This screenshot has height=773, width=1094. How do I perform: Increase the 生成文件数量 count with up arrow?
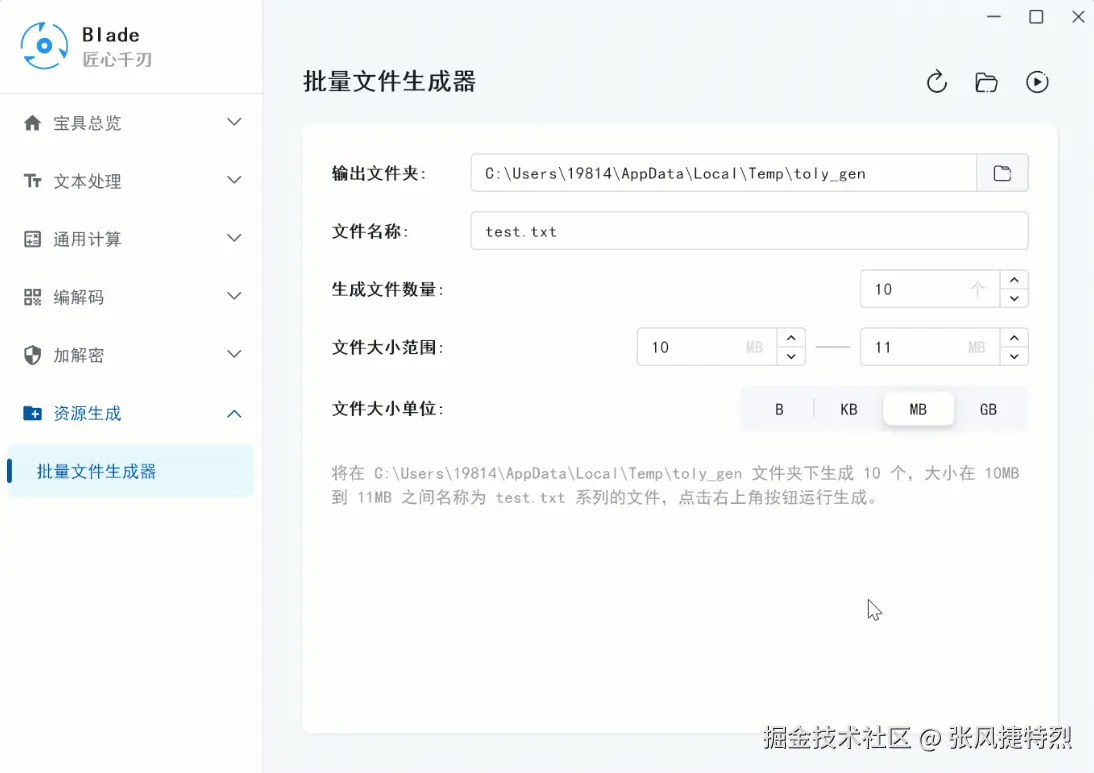tap(1014, 280)
